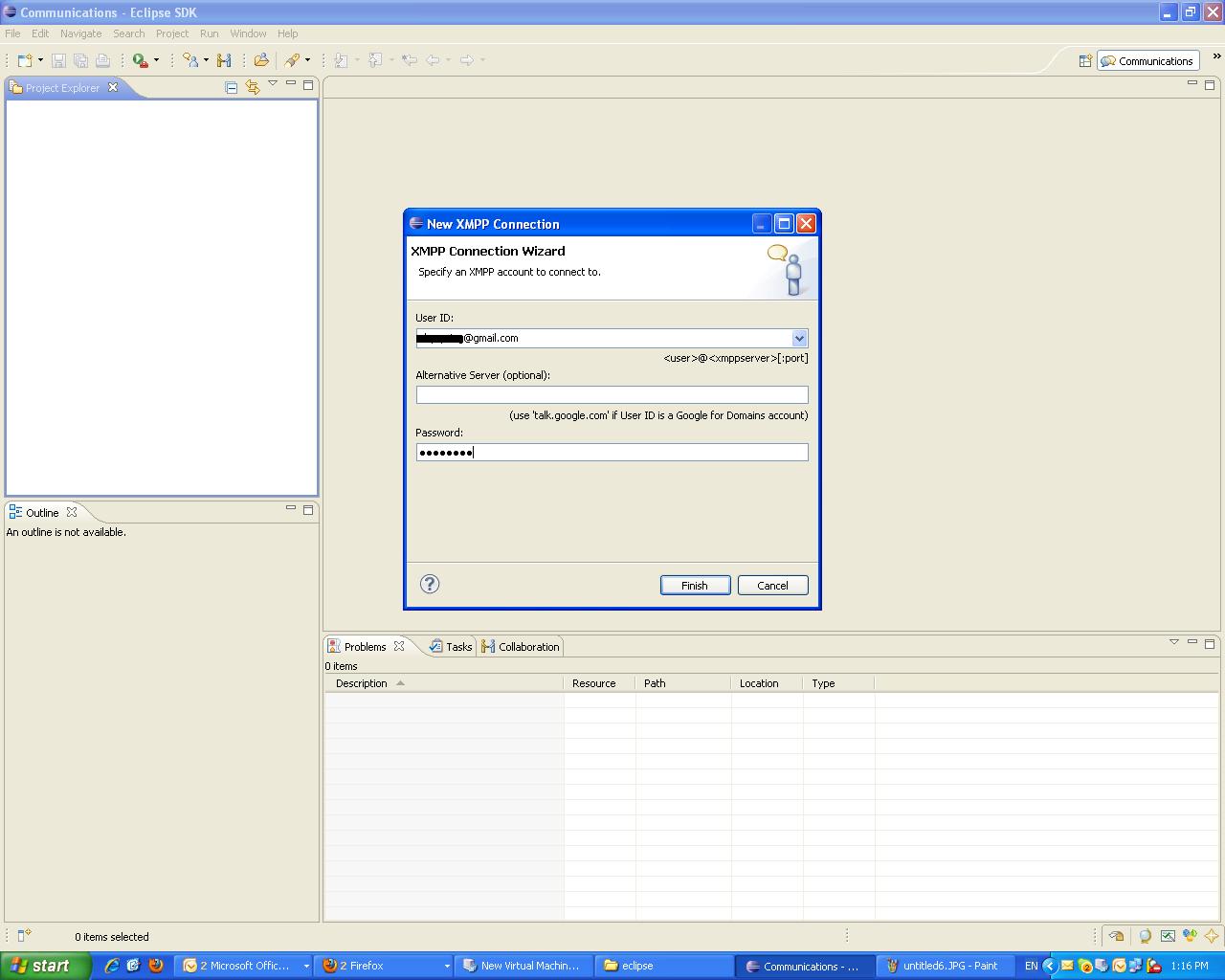Close the Outline view
Image resolution: width=1225 pixels, height=980 pixels.
(x=72, y=512)
